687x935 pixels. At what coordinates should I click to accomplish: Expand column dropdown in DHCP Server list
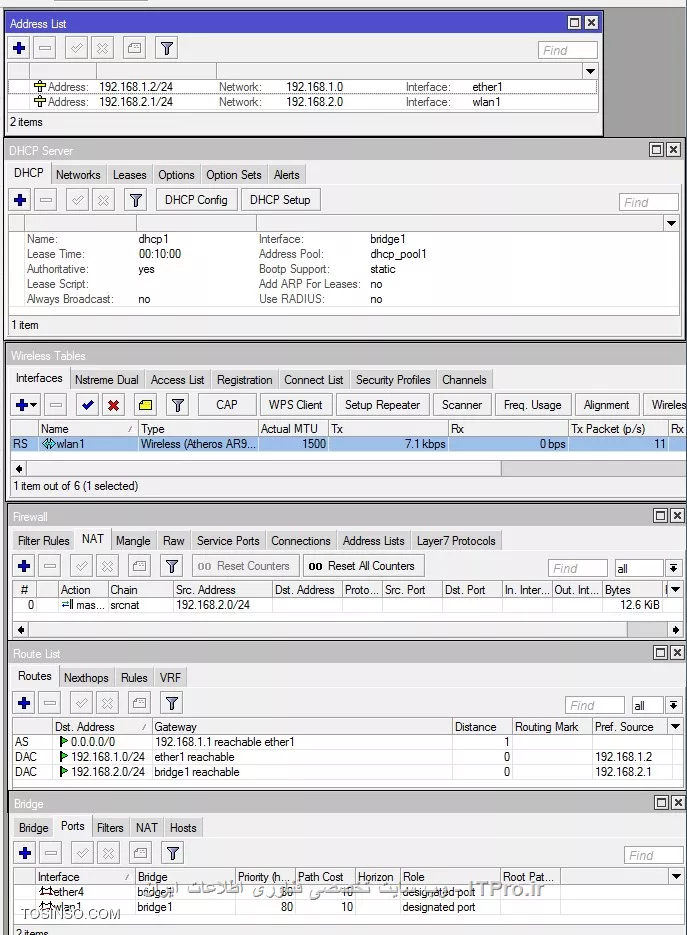(671, 223)
